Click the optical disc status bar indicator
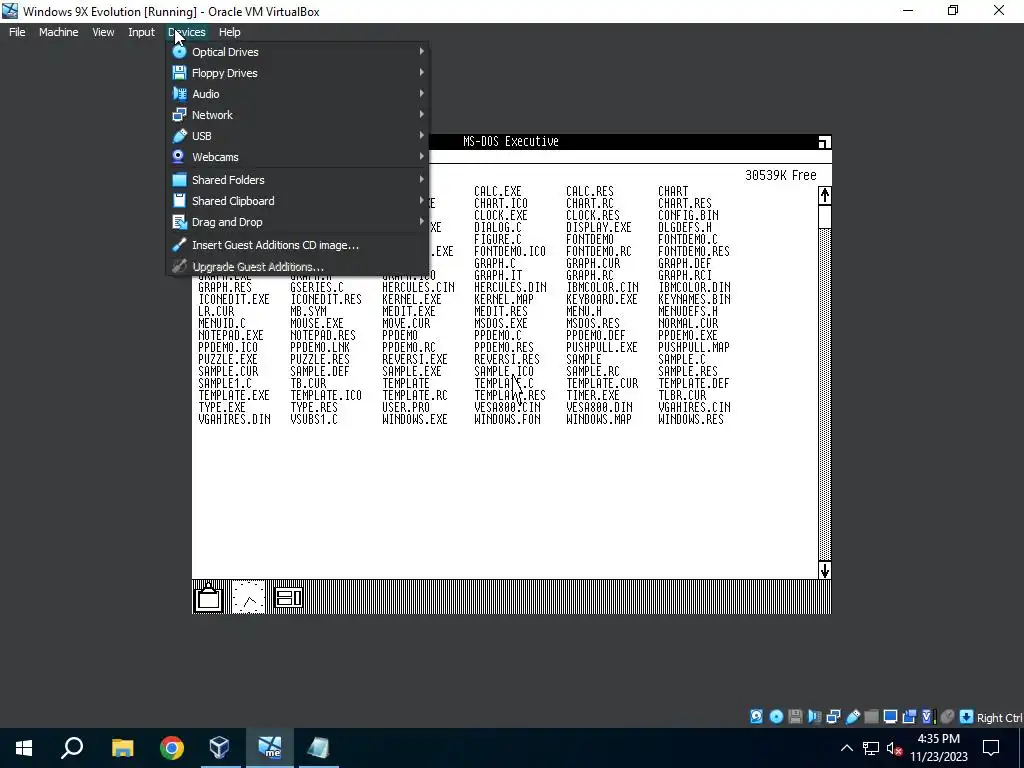 click(x=776, y=716)
